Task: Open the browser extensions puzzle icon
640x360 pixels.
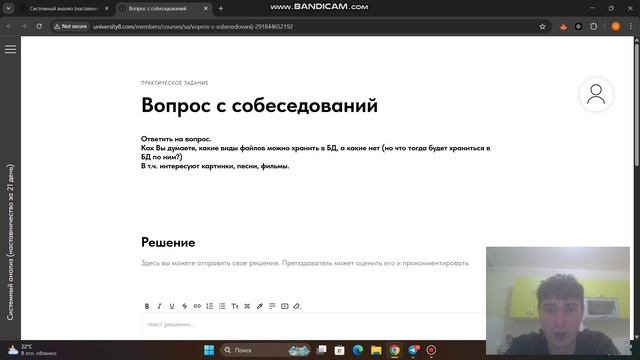Action: point(593,27)
